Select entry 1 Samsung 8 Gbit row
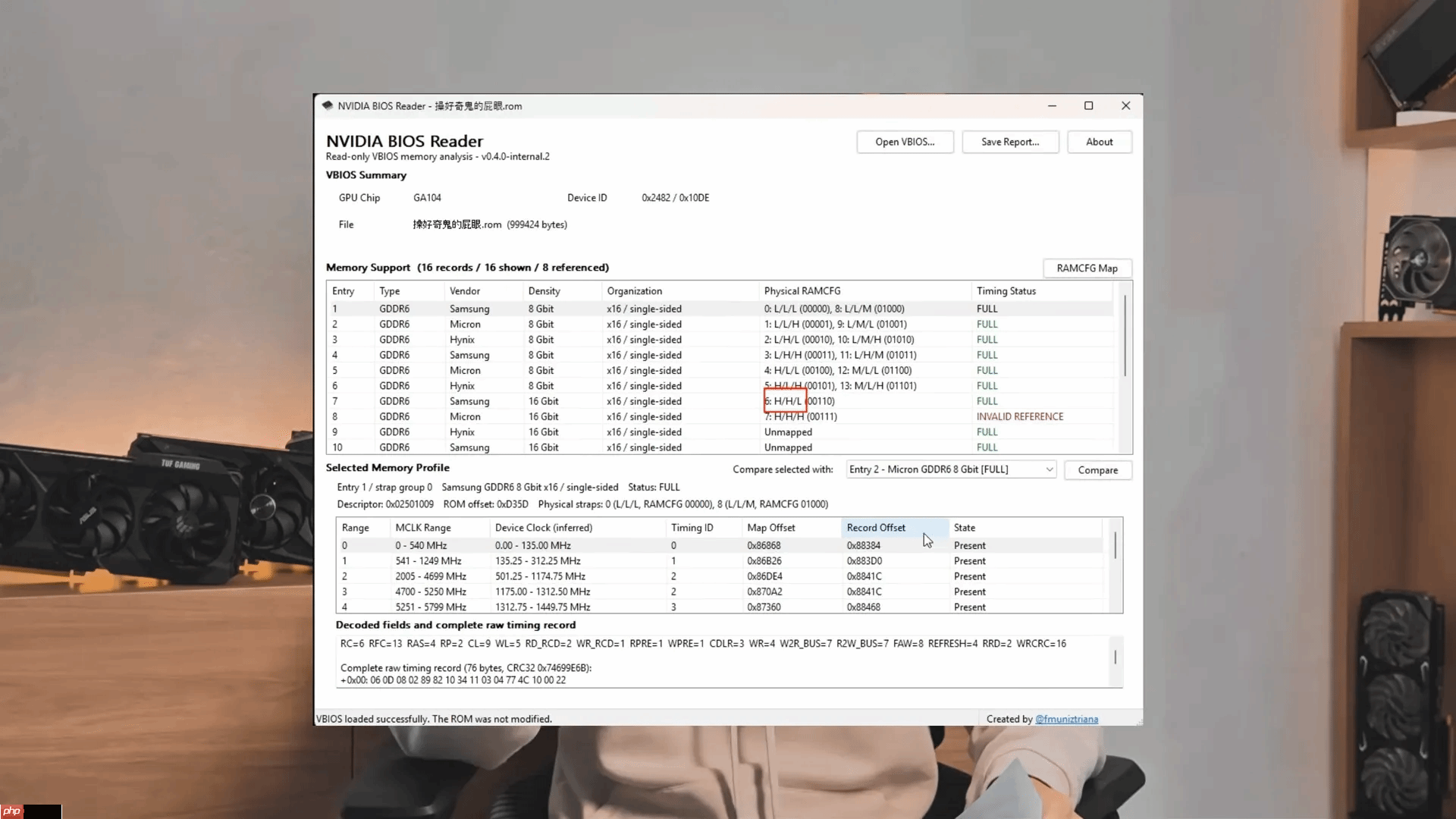Viewport: 1456px width, 819px height. point(720,309)
